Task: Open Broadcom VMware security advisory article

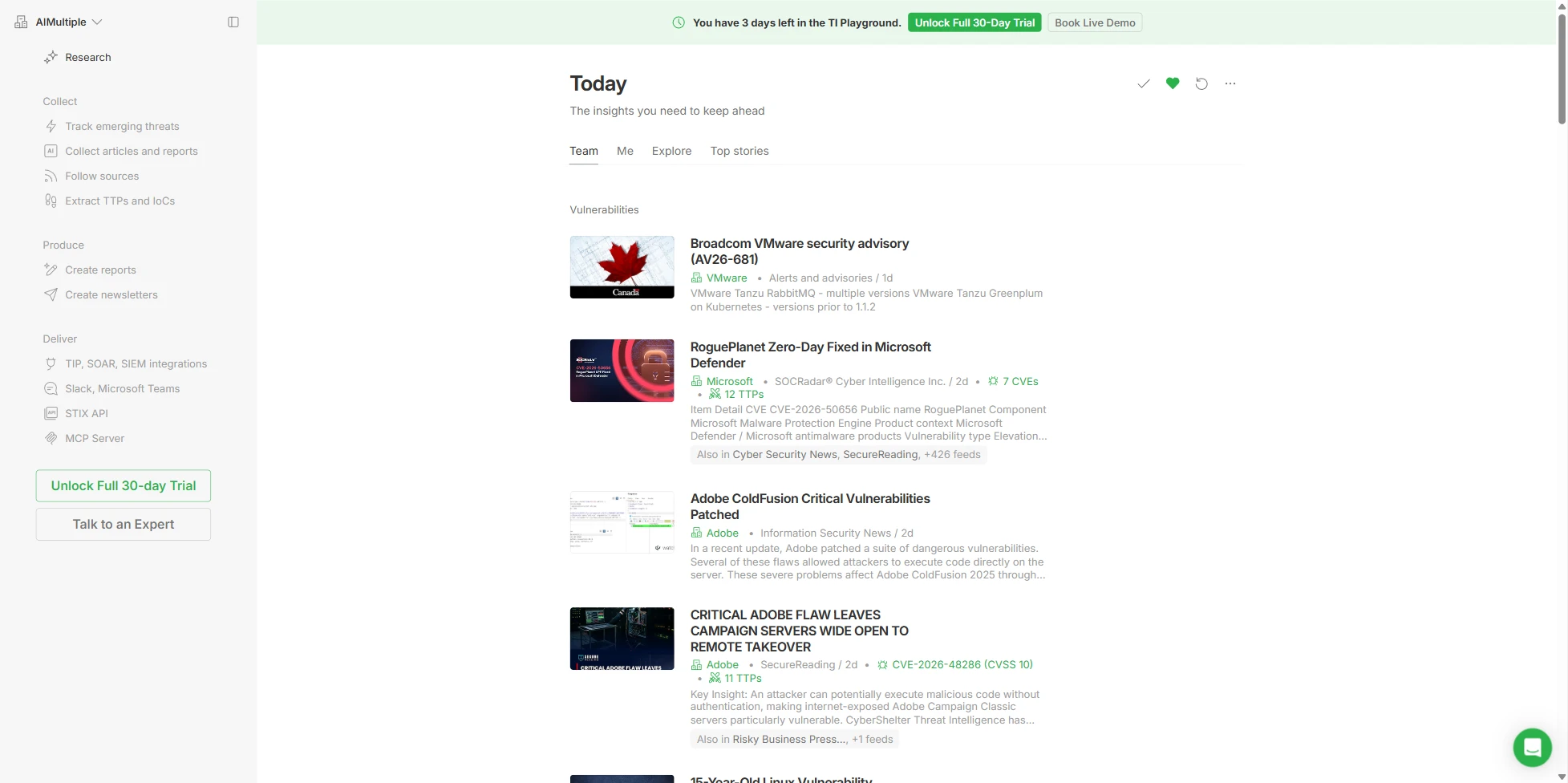Action: pos(800,251)
